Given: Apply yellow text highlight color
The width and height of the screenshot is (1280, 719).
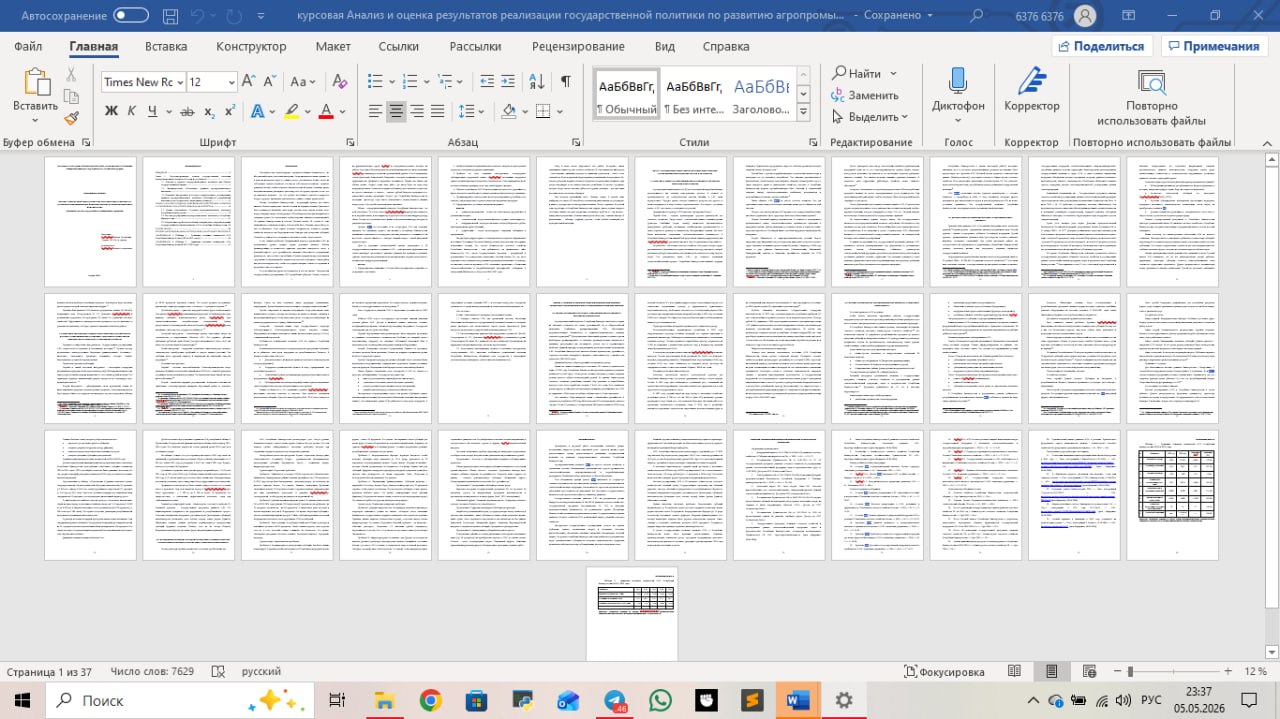Looking at the screenshot, I should click(x=291, y=111).
